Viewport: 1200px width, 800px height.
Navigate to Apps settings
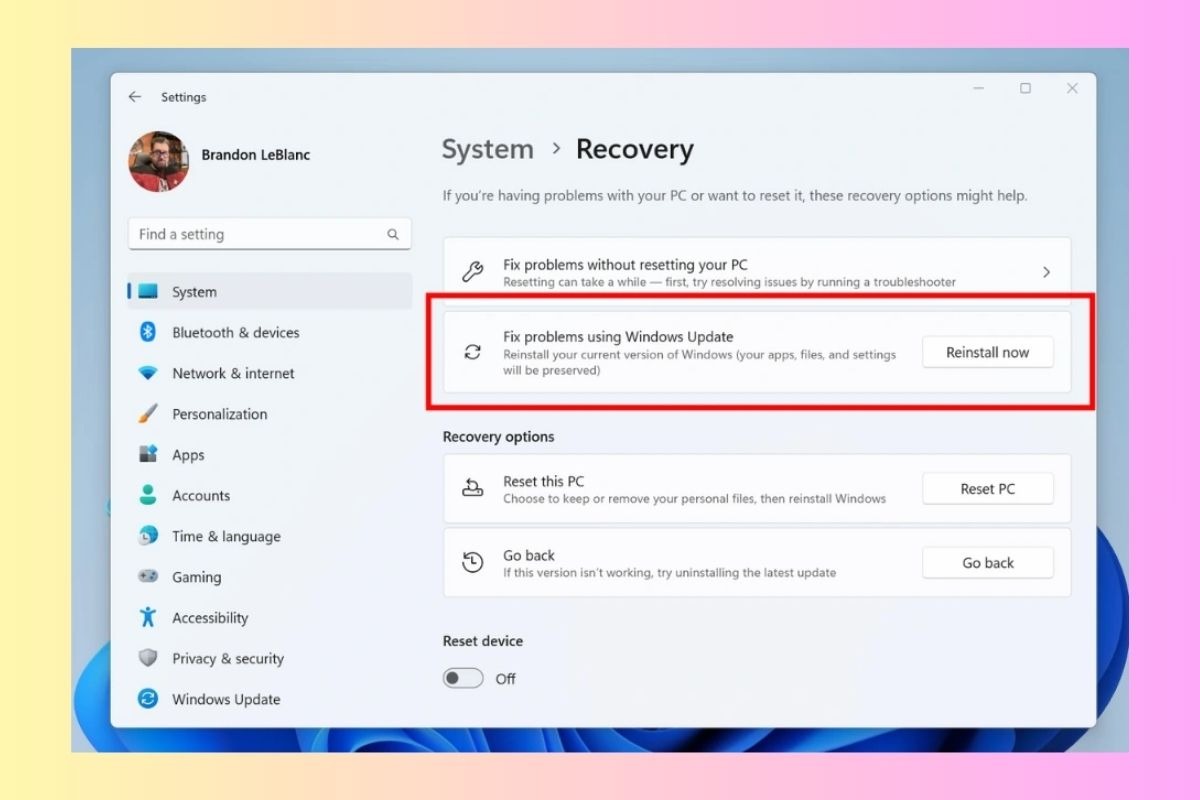click(x=270, y=455)
